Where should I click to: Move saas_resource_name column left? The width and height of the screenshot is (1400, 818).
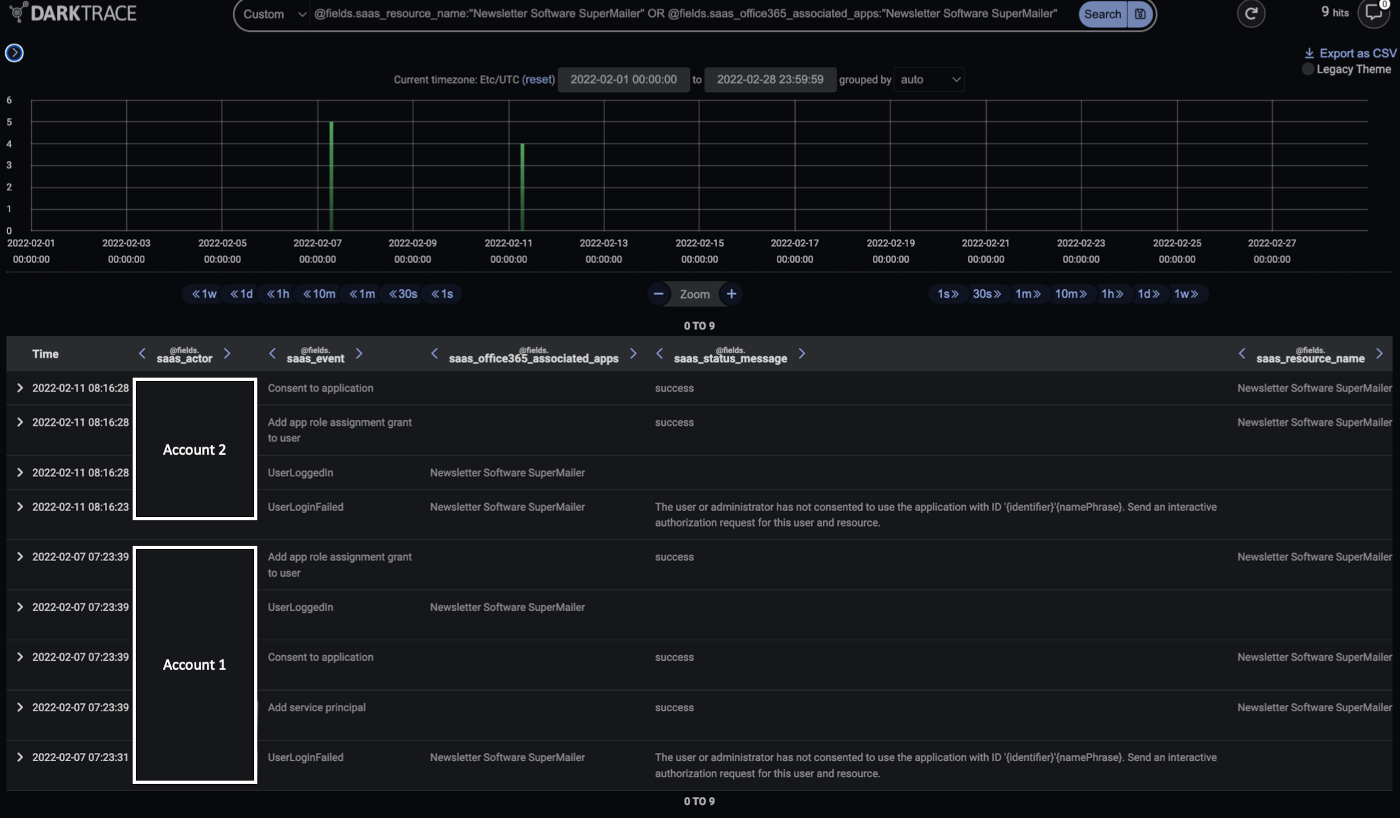1242,354
